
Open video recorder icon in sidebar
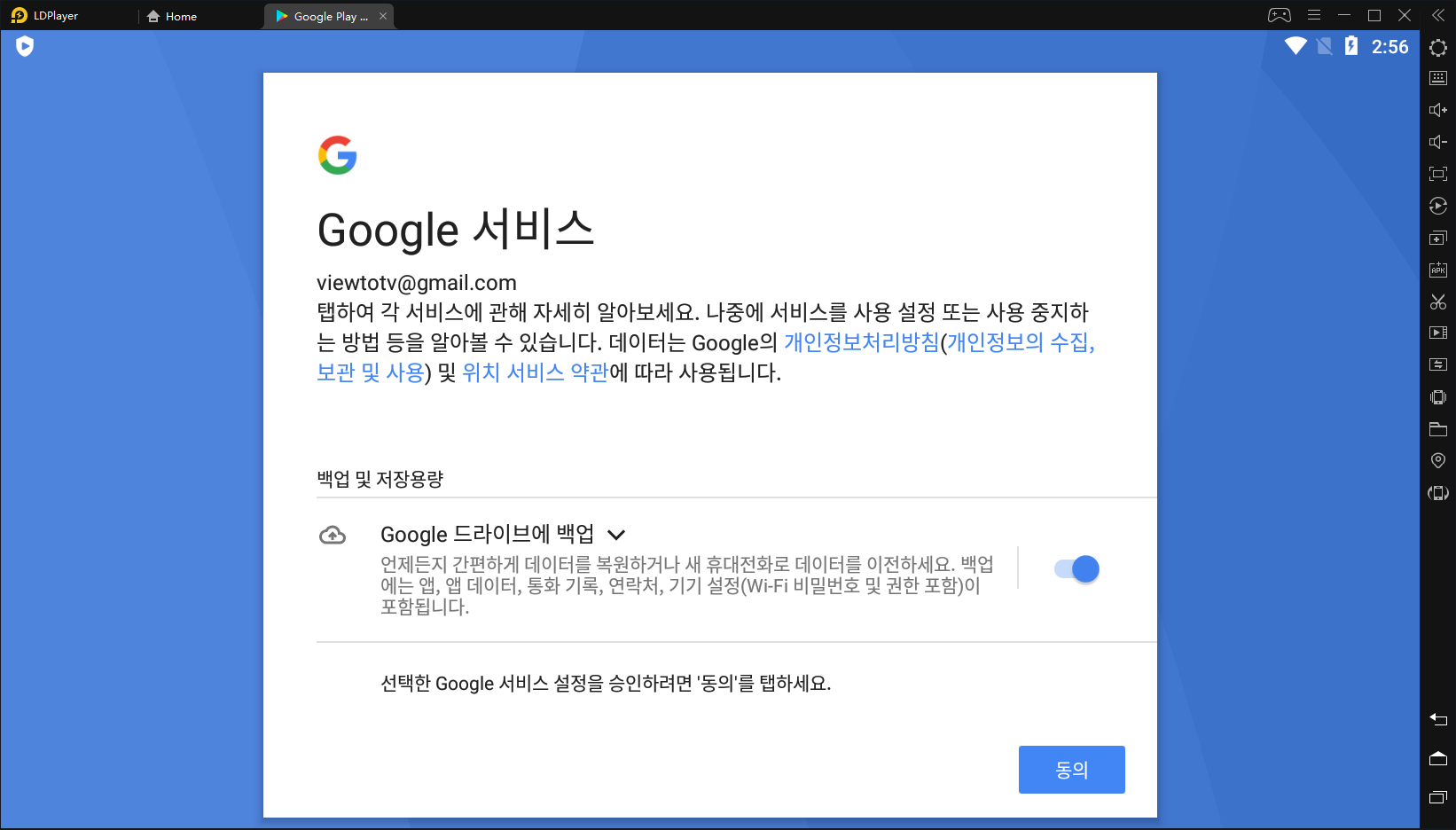[x=1438, y=333]
